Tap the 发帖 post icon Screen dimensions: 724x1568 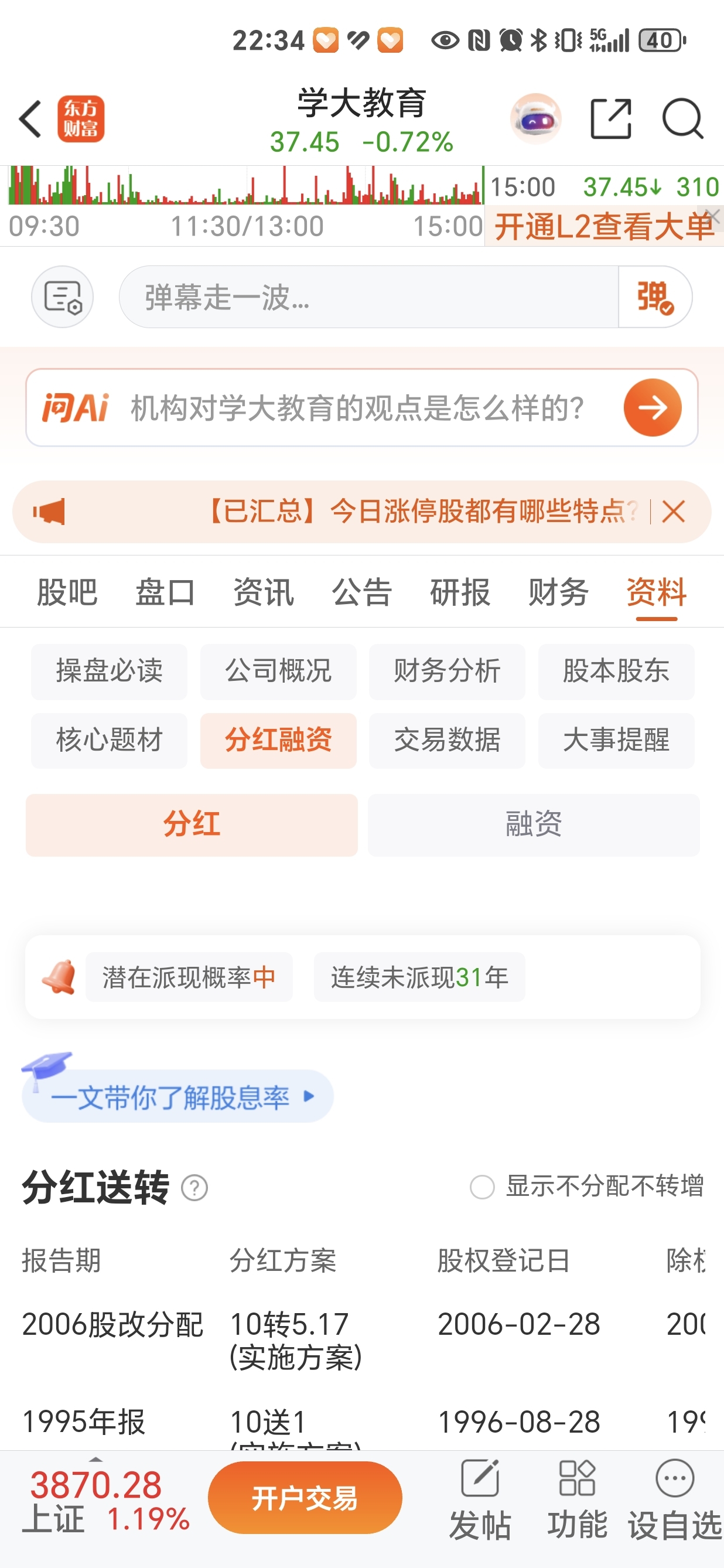click(x=480, y=1478)
